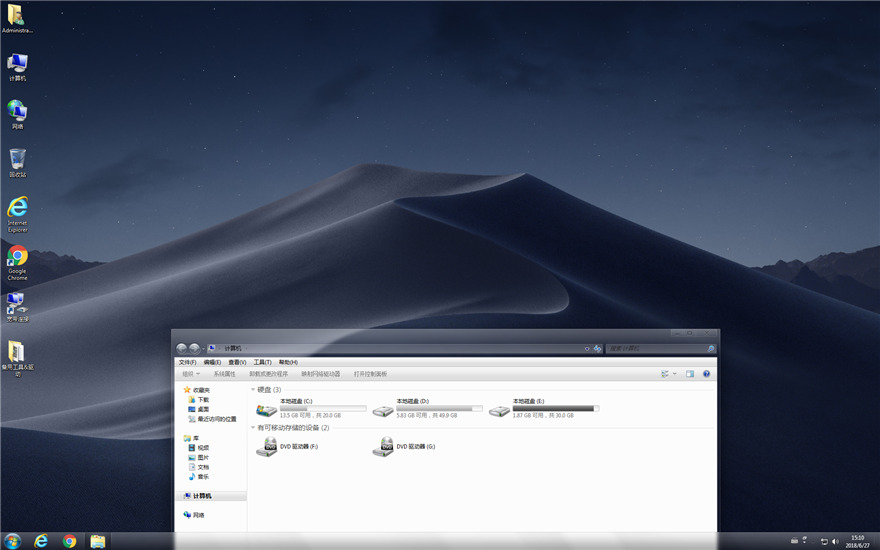The height and width of the screenshot is (550, 880).
Task: Click the Explorer forward arrow button
Action: [x=194, y=349]
